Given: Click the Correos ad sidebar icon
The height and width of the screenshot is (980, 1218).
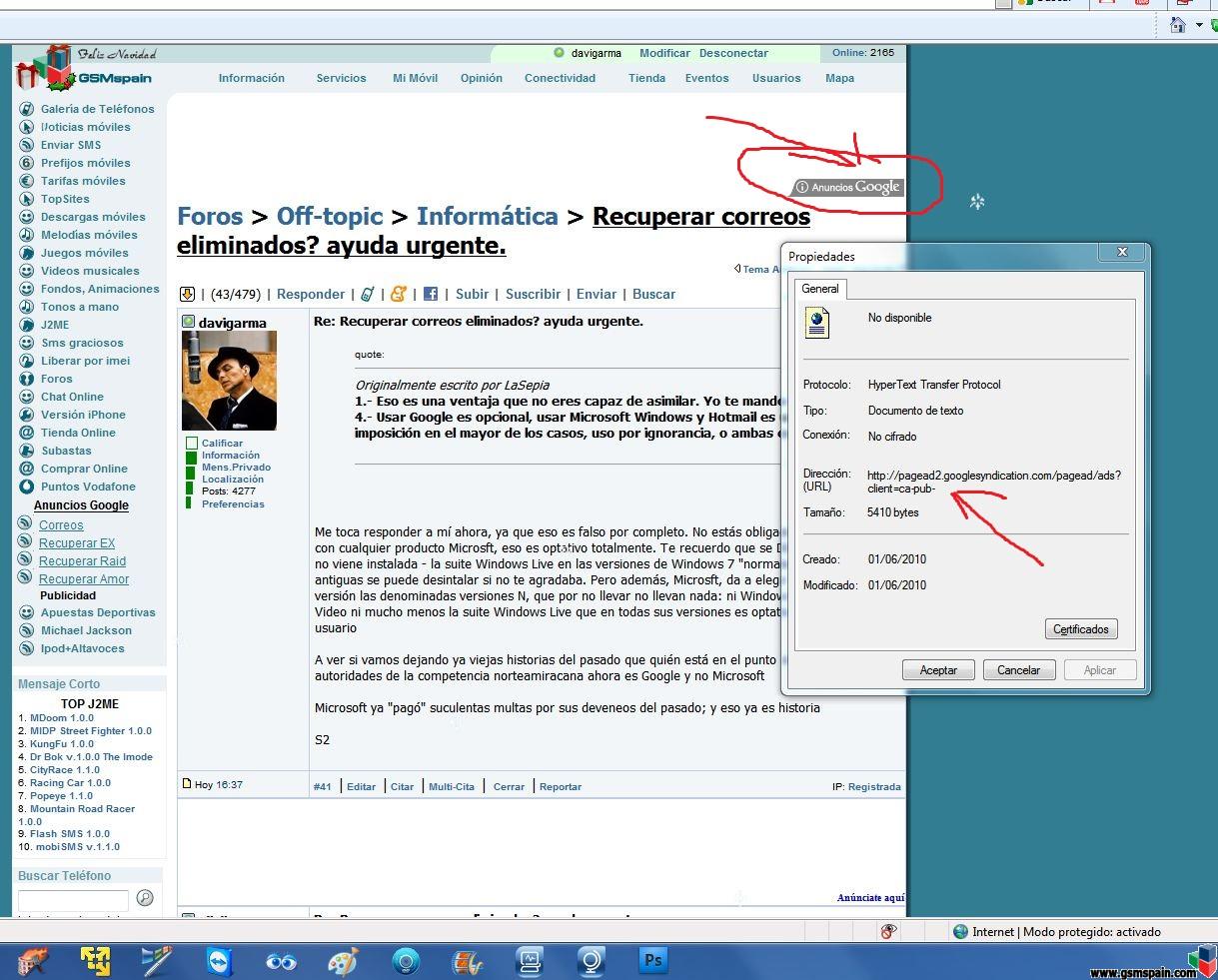Looking at the screenshot, I should click(x=27, y=524).
